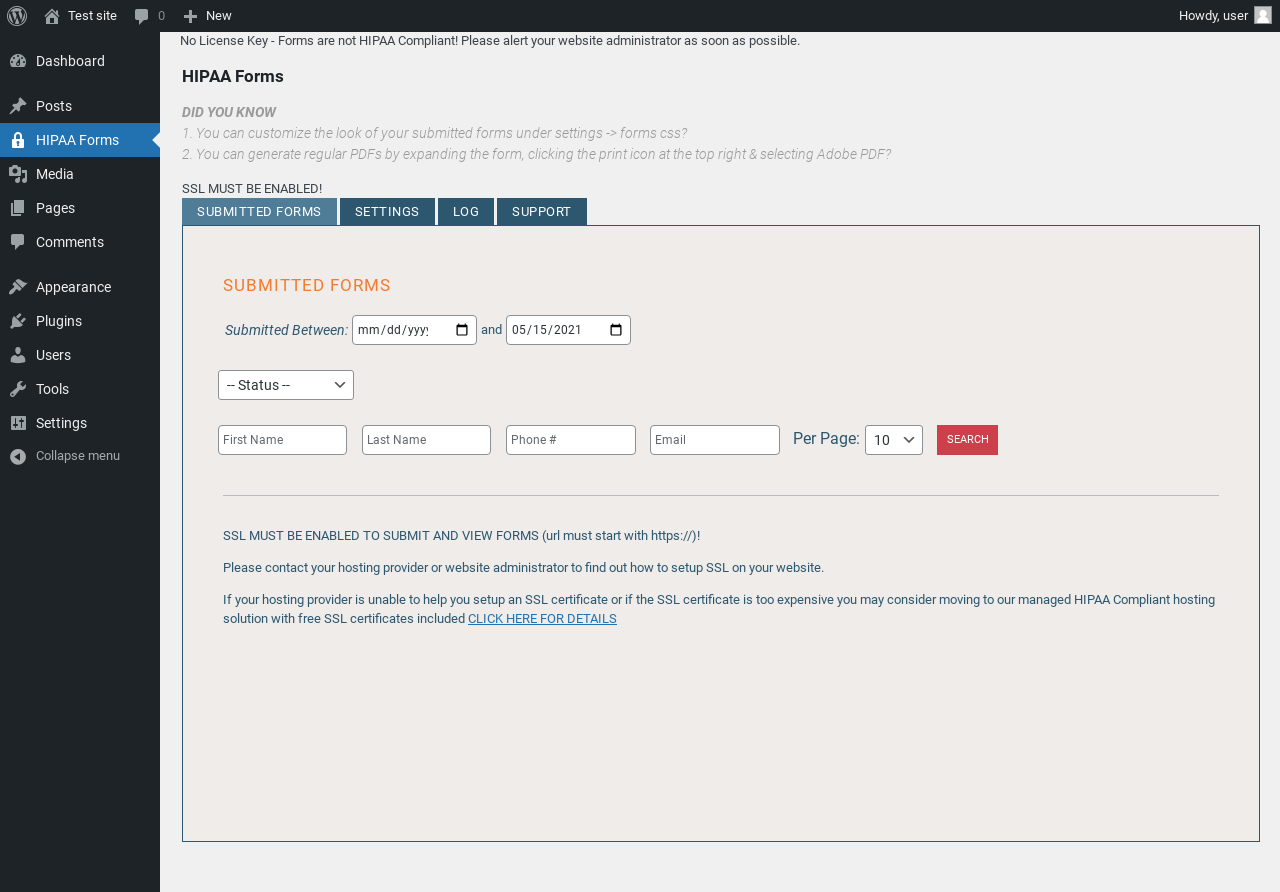The image size is (1280, 892).
Task: Open calendar picker on the start date field
Action: 462,330
